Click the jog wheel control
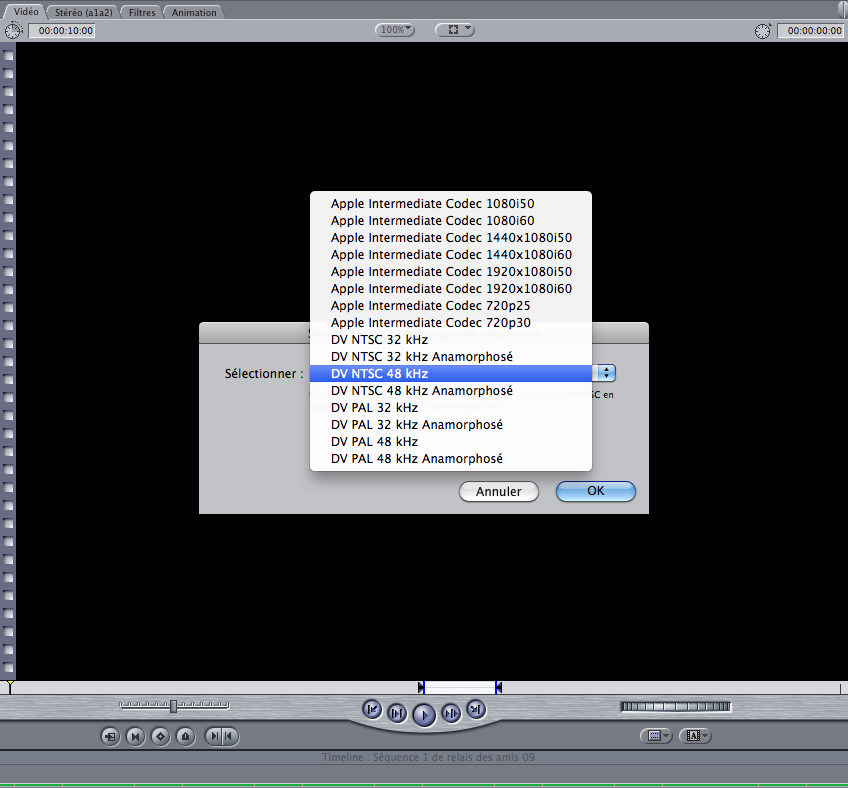This screenshot has height=788, width=848. point(675,706)
